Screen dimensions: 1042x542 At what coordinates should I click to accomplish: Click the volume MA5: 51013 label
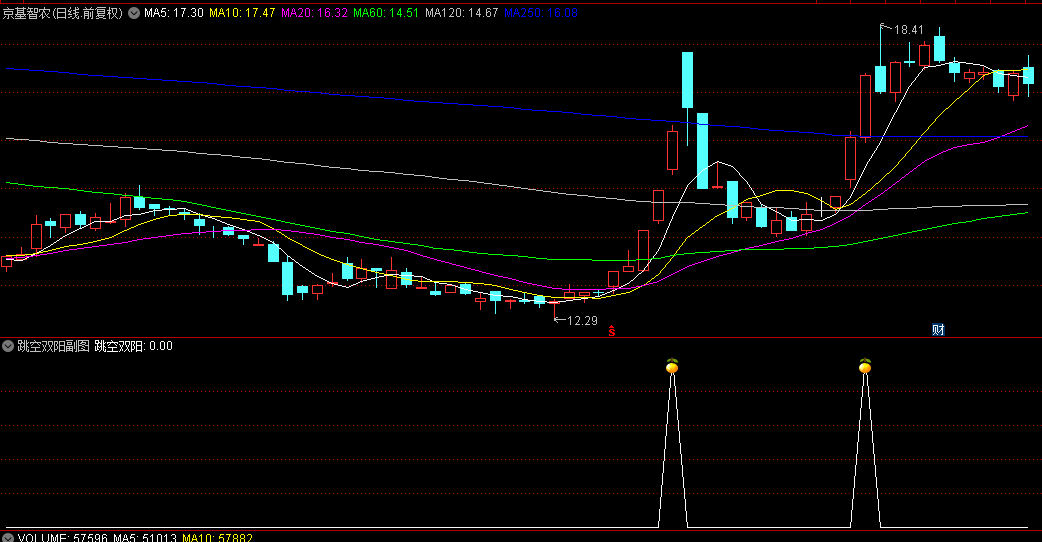pos(145,537)
